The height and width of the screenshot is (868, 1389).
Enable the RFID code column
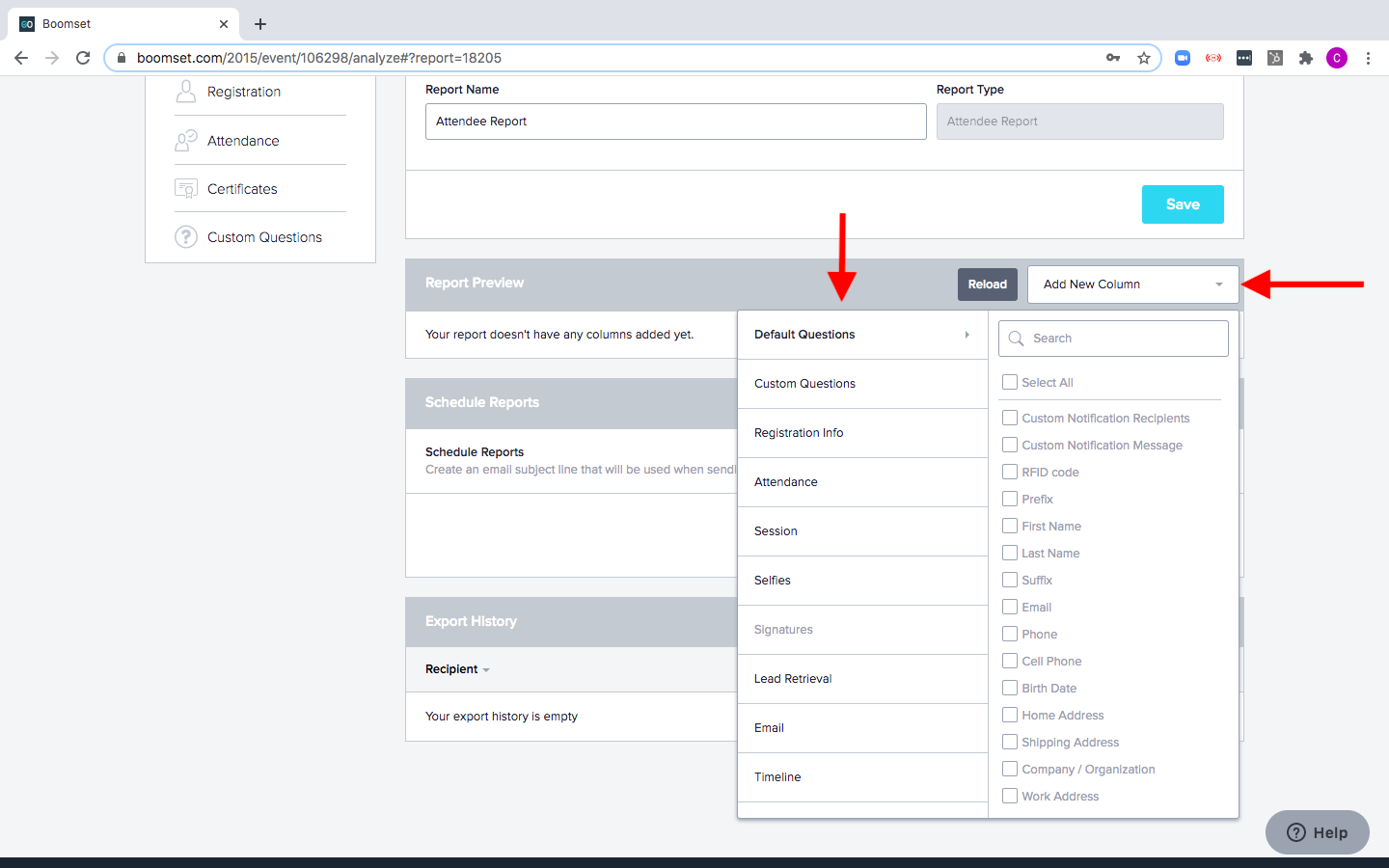1010,472
